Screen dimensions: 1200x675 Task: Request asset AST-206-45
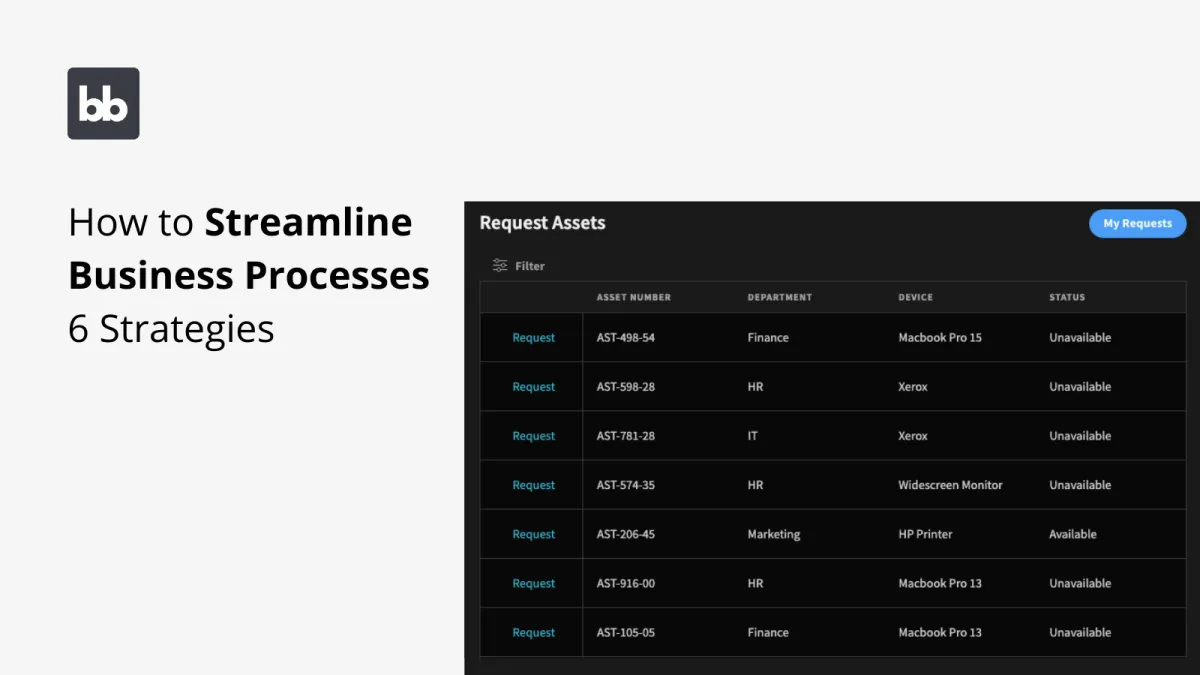tap(533, 534)
